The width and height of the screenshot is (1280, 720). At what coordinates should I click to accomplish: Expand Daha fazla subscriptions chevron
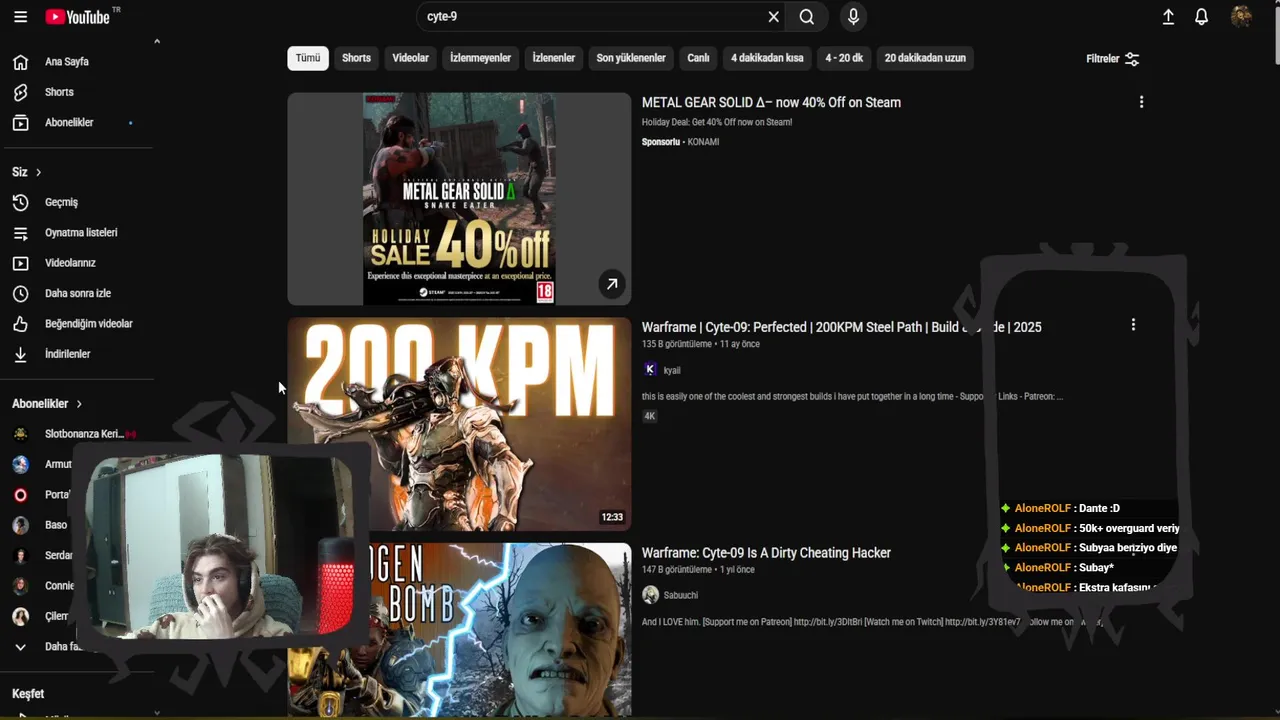coord(20,647)
